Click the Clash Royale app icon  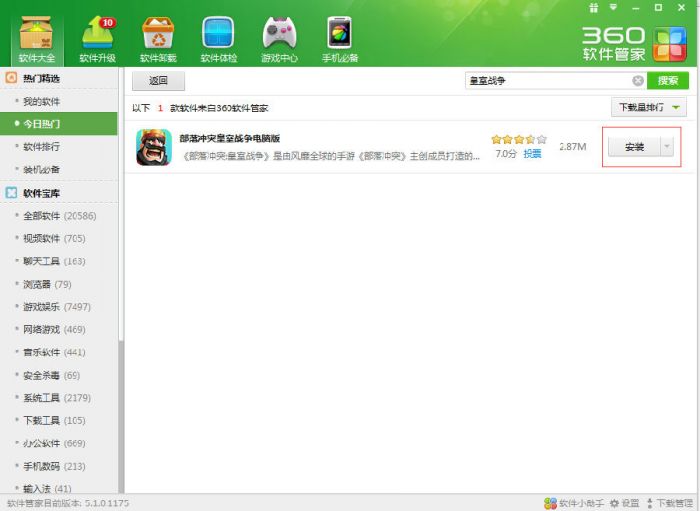tap(153, 147)
